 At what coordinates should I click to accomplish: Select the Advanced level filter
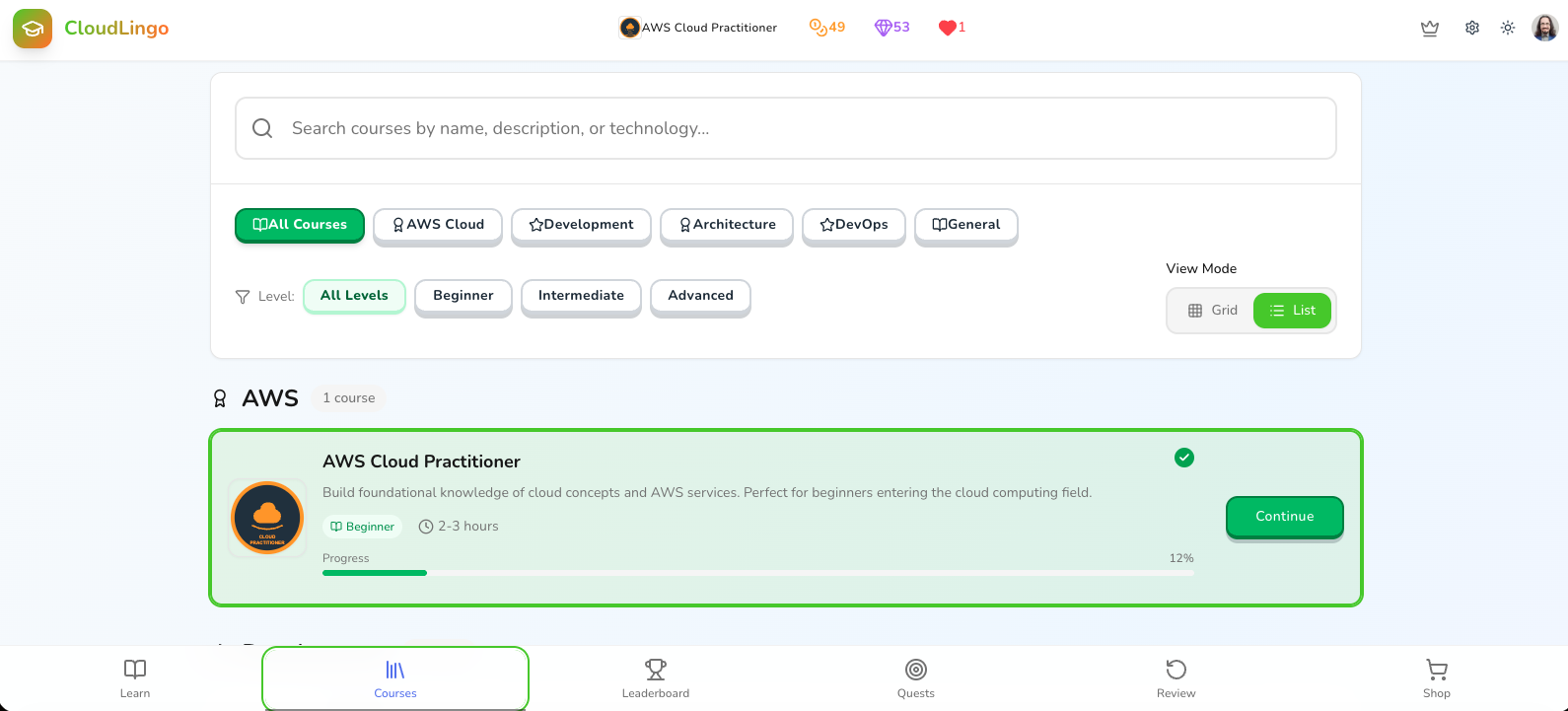pyautogui.click(x=700, y=296)
